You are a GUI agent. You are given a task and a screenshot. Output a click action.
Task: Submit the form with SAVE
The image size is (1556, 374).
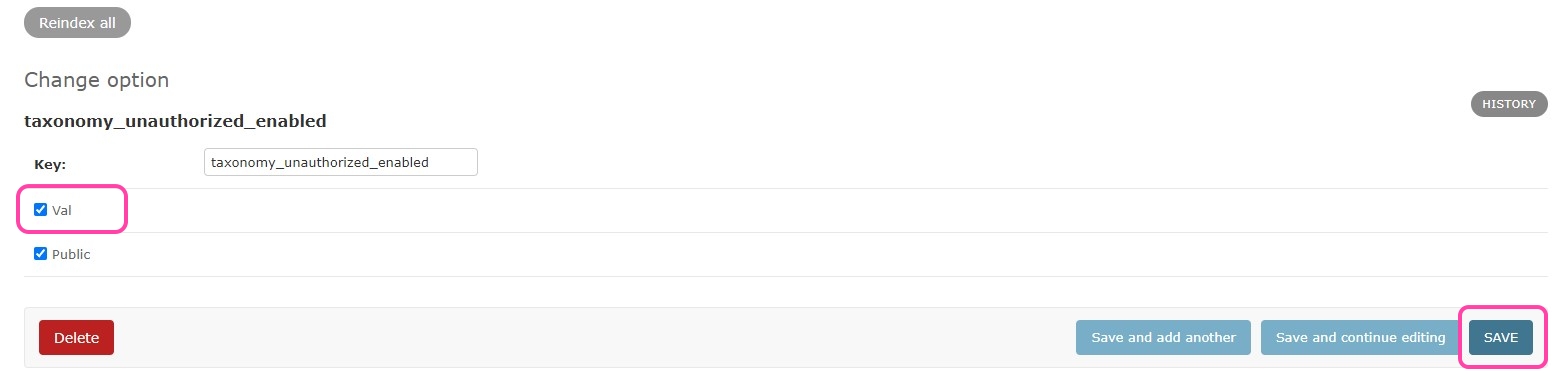click(1500, 338)
